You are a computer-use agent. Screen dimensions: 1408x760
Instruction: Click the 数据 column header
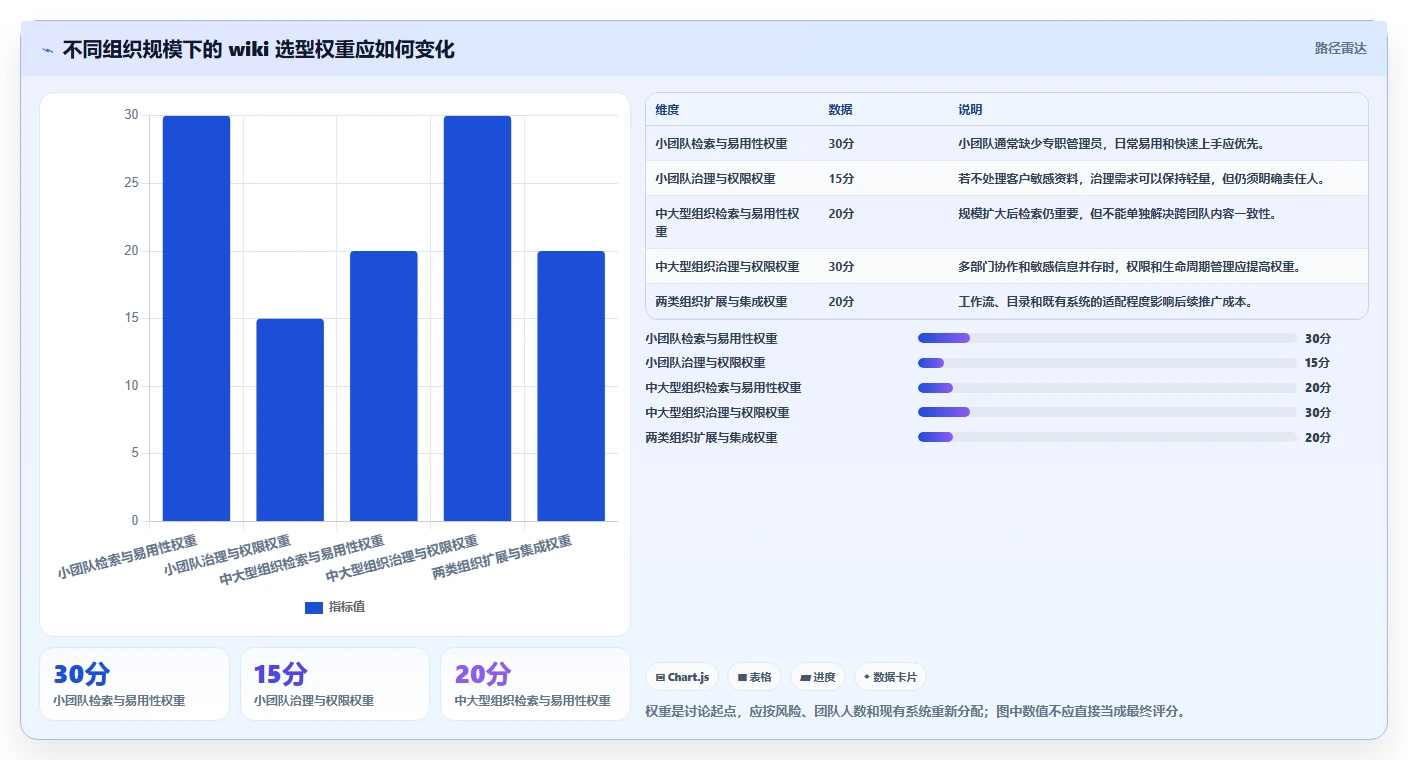(x=841, y=110)
